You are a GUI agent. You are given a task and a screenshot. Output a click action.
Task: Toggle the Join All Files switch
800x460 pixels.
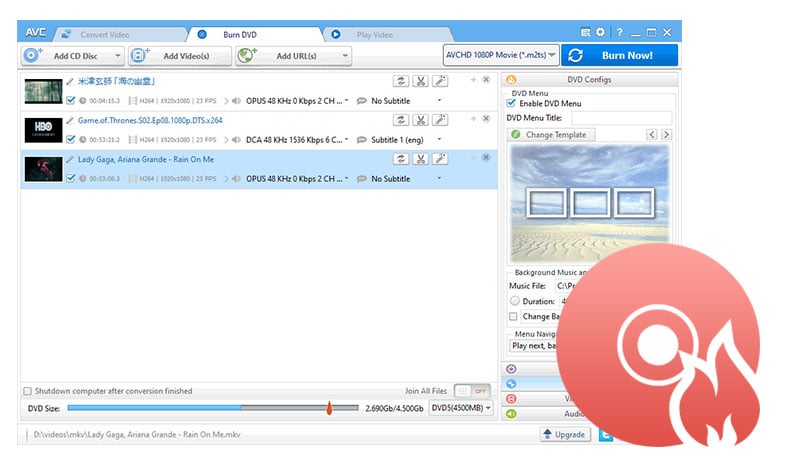pyautogui.click(x=472, y=391)
